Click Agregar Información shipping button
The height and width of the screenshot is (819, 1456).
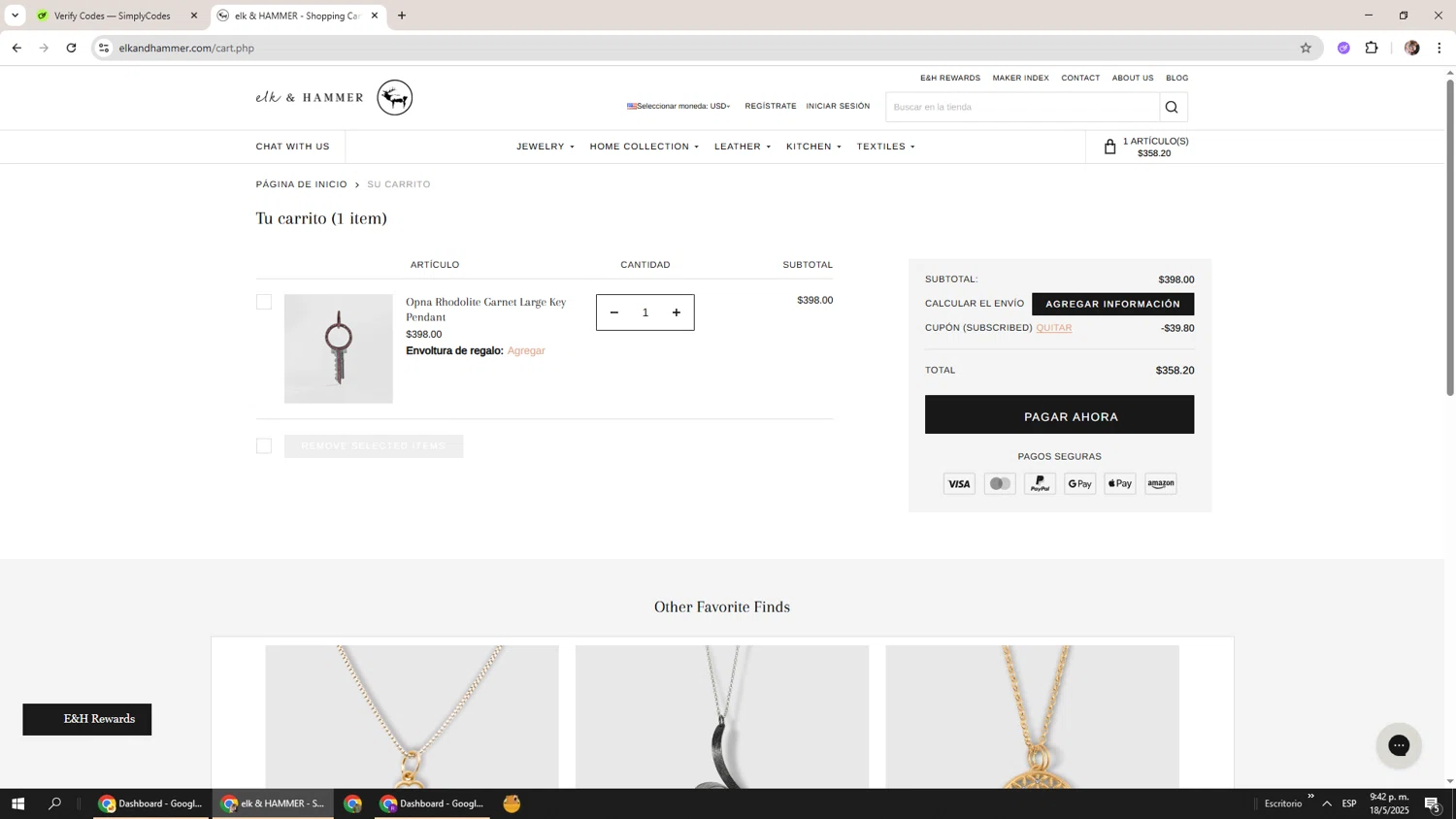[x=1112, y=304]
